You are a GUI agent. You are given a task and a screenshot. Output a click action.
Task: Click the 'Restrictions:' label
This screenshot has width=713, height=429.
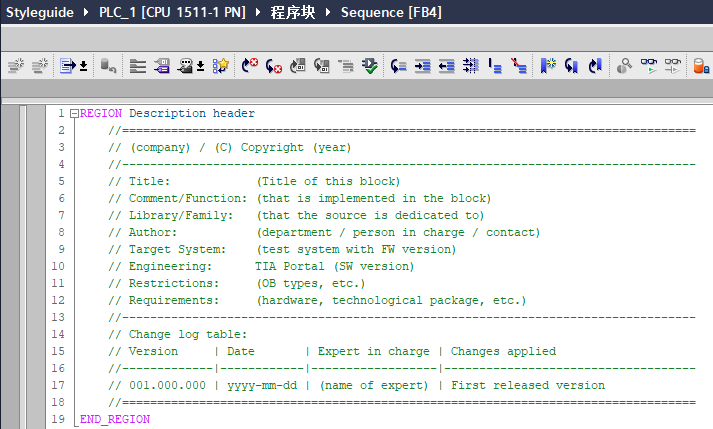pyautogui.click(x=174, y=283)
